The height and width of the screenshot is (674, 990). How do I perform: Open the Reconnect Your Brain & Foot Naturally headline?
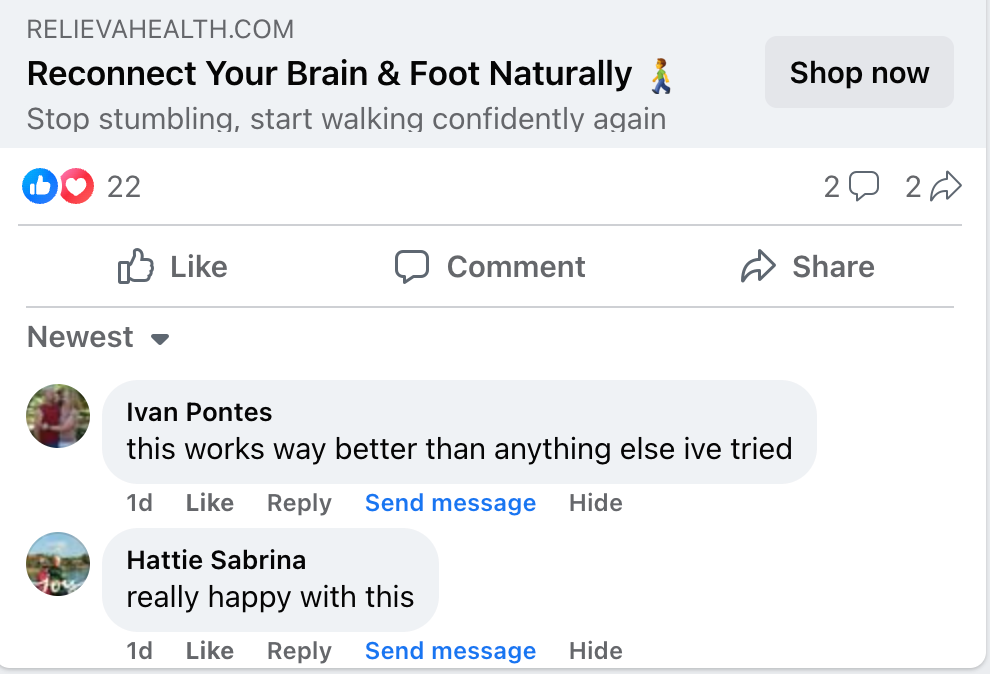[x=329, y=74]
